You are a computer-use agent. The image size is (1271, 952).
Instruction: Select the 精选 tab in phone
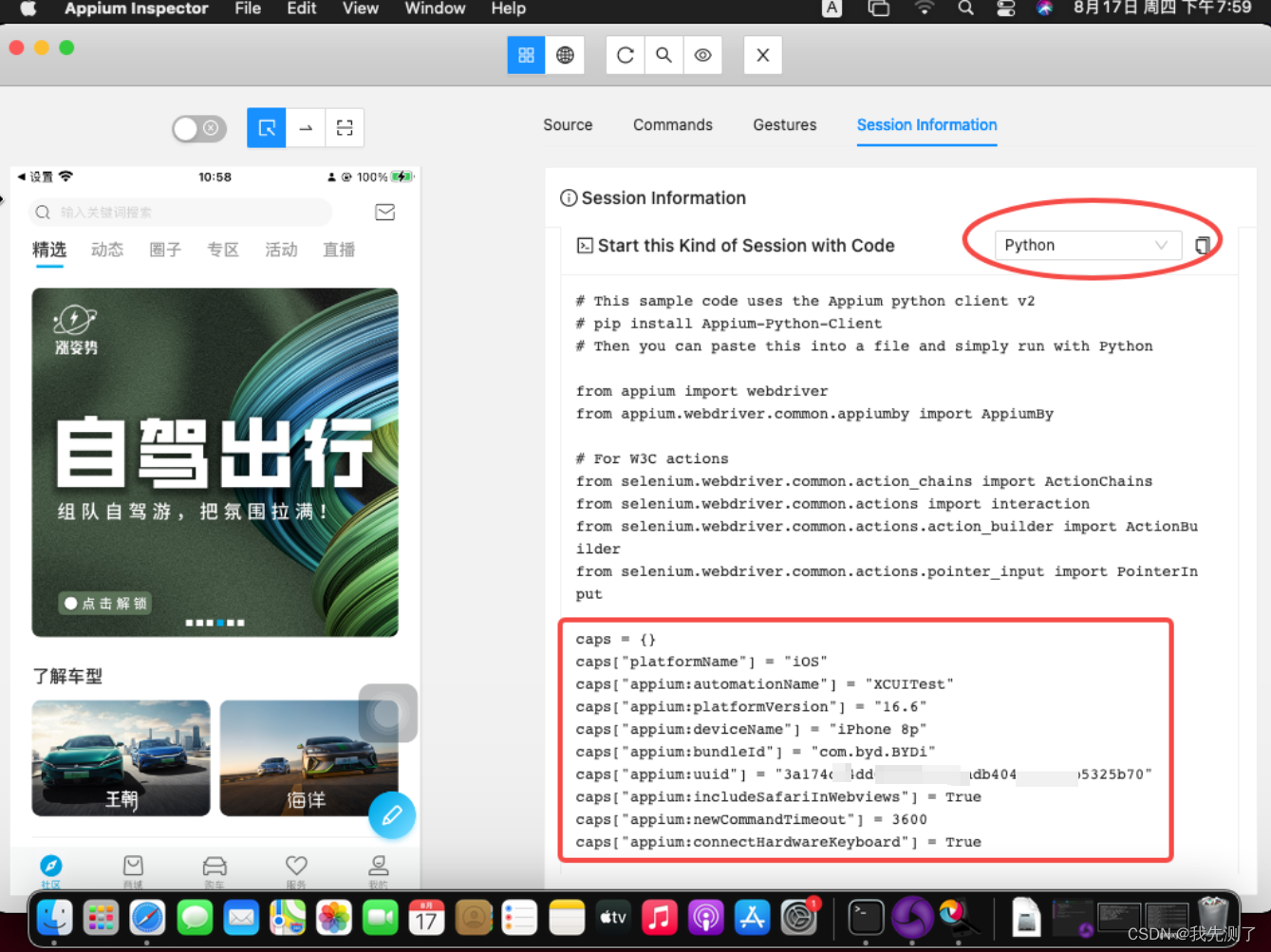tap(49, 250)
